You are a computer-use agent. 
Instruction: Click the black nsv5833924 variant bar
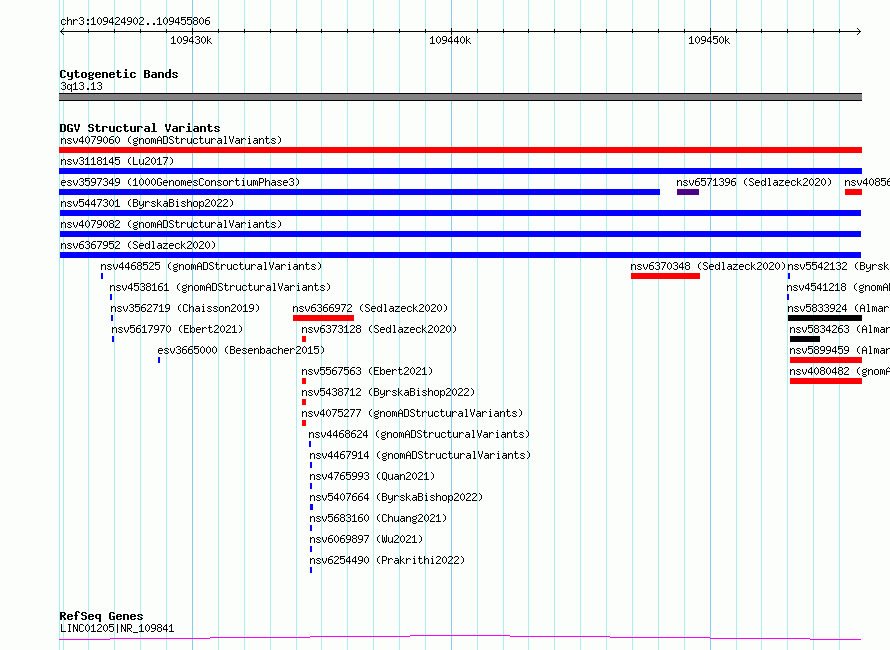point(825,318)
